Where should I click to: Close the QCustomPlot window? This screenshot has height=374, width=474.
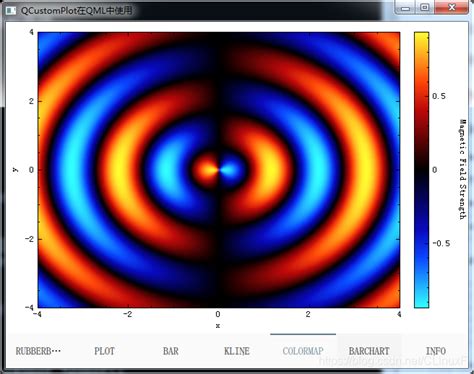coord(452,7)
